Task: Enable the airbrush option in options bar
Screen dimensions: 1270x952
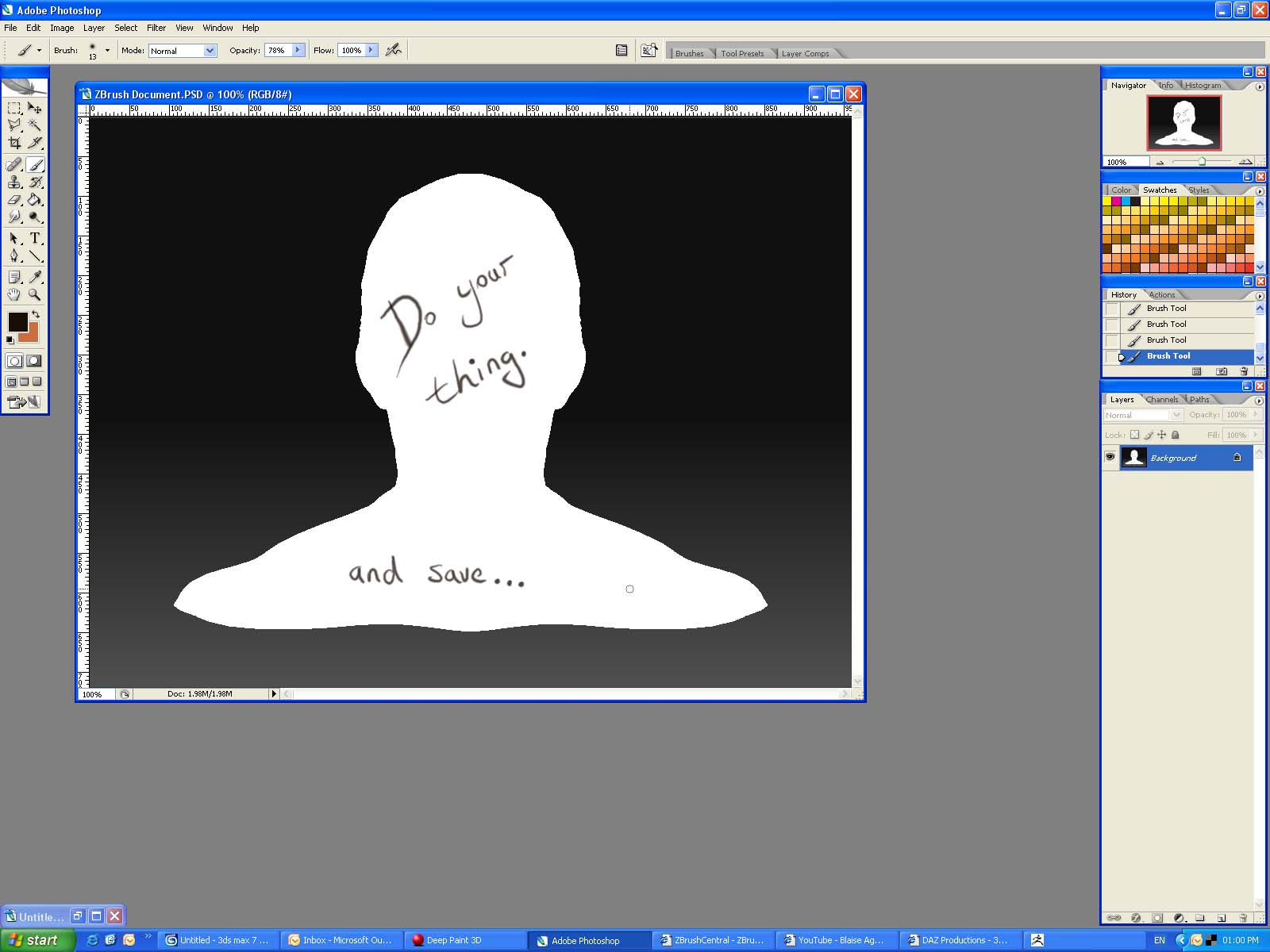Action: click(x=393, y=50)
